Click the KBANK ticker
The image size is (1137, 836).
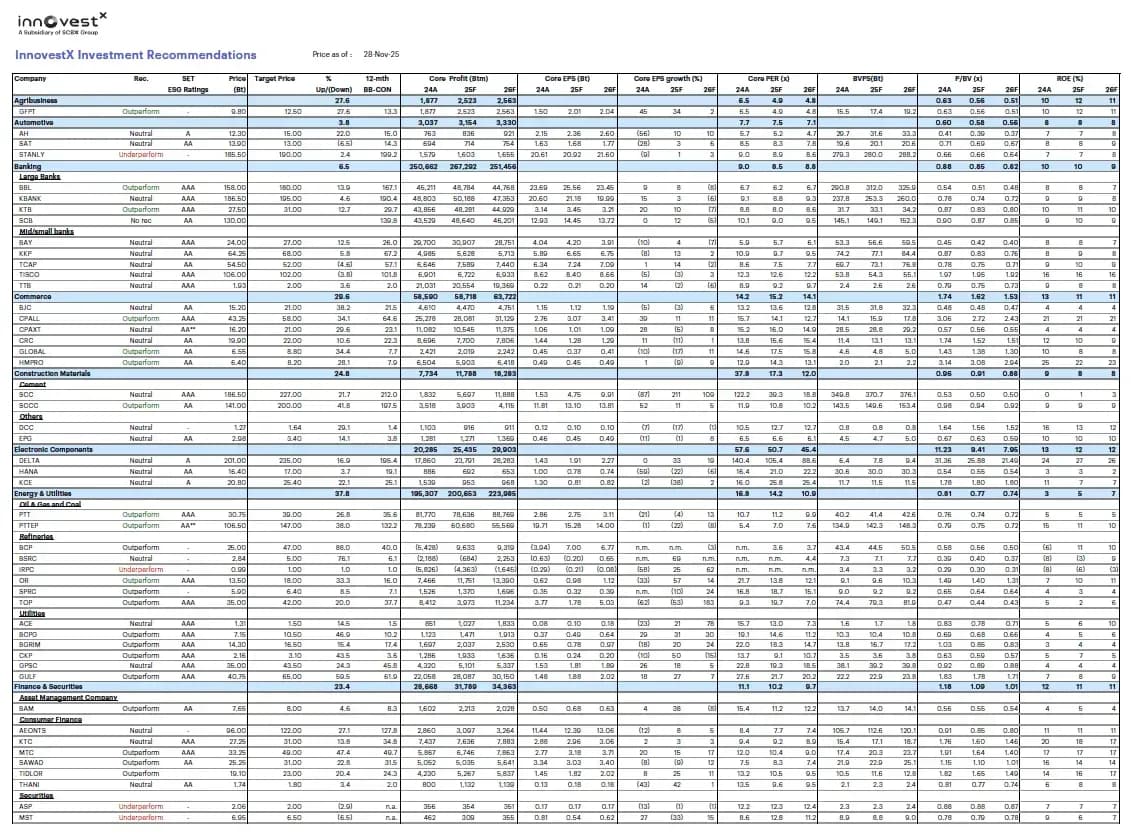[x=30, y=199]
